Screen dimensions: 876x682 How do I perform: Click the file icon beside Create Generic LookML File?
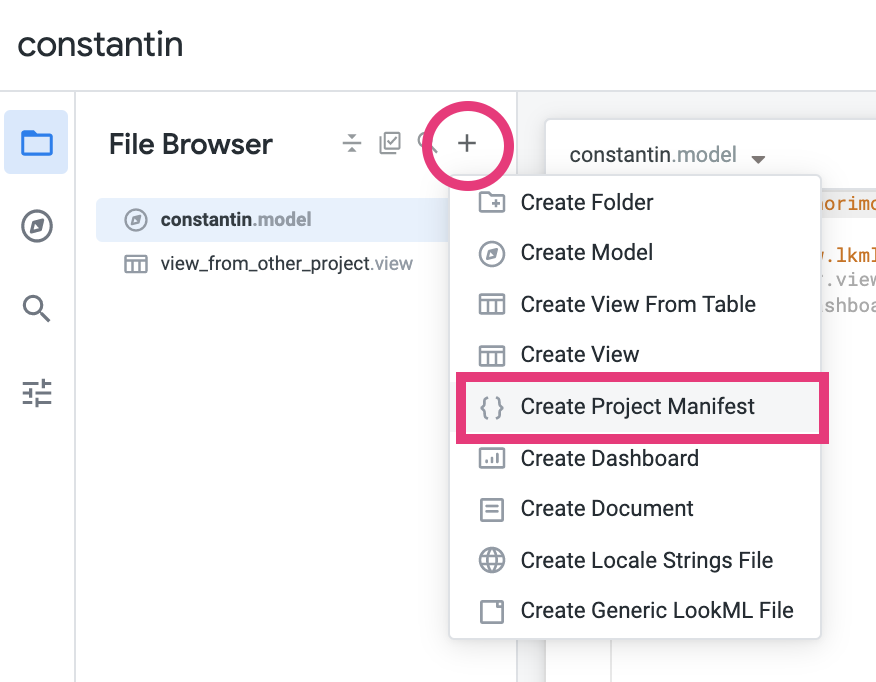coord(492,612)
